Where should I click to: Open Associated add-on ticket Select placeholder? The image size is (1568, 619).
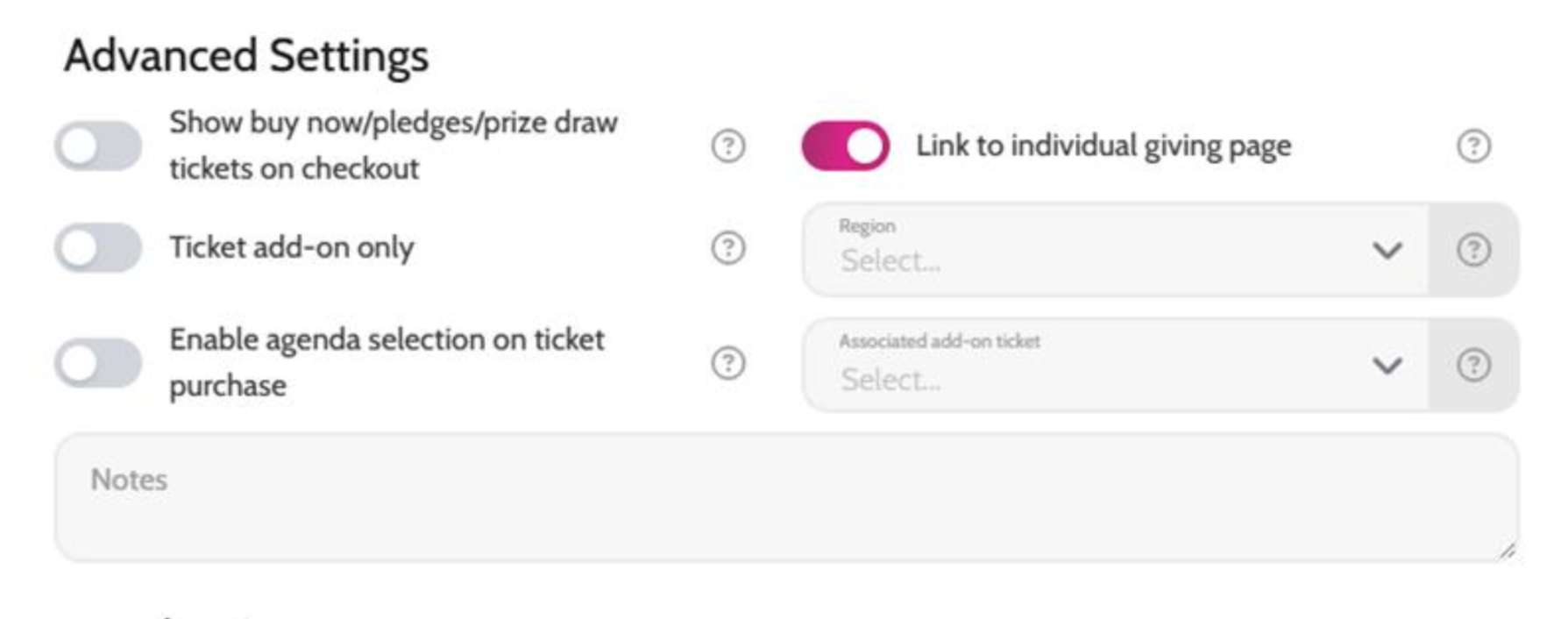click(x=890, y=380)
